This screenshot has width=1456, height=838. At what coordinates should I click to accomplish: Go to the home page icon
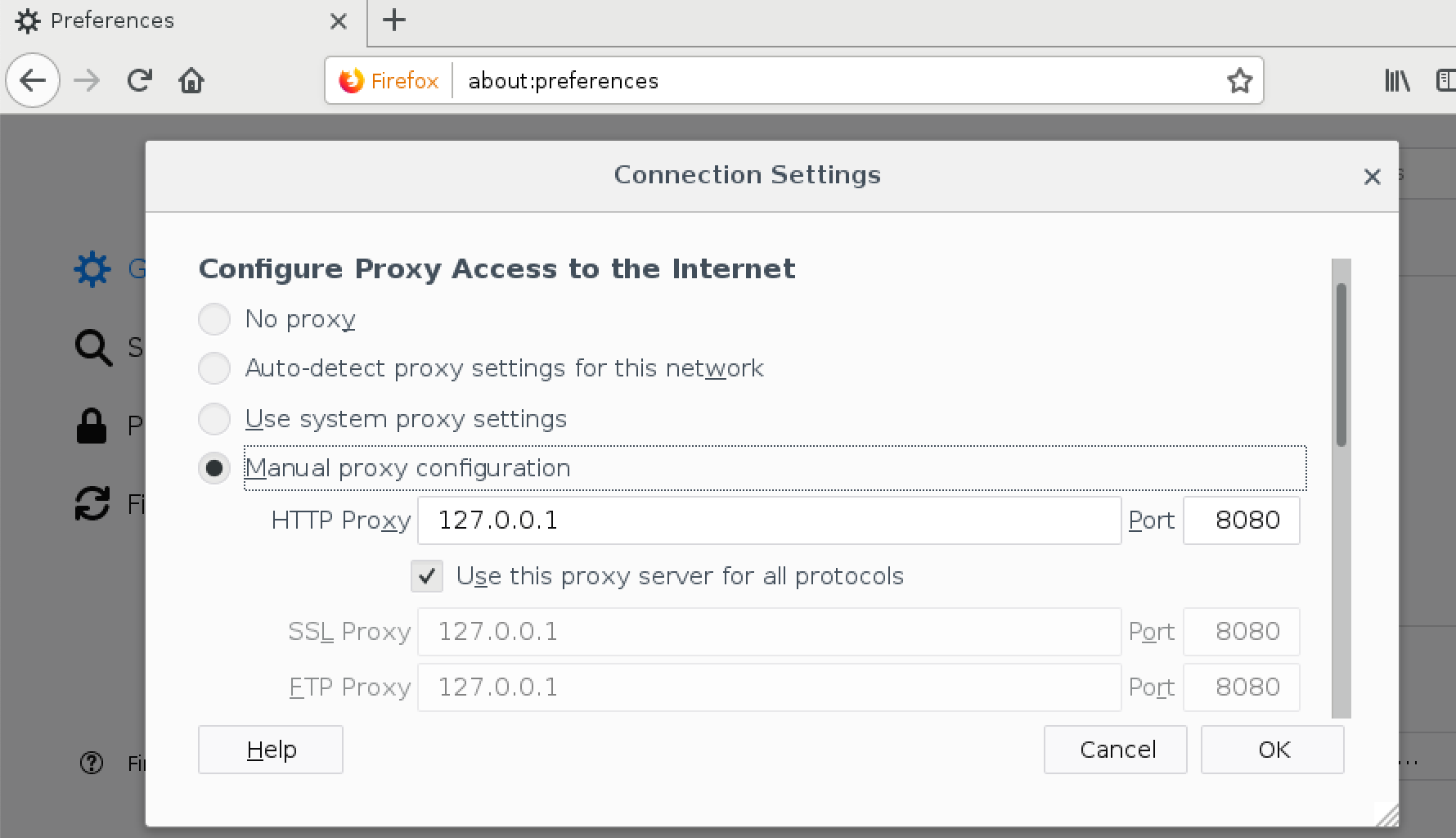coord(191,80)
